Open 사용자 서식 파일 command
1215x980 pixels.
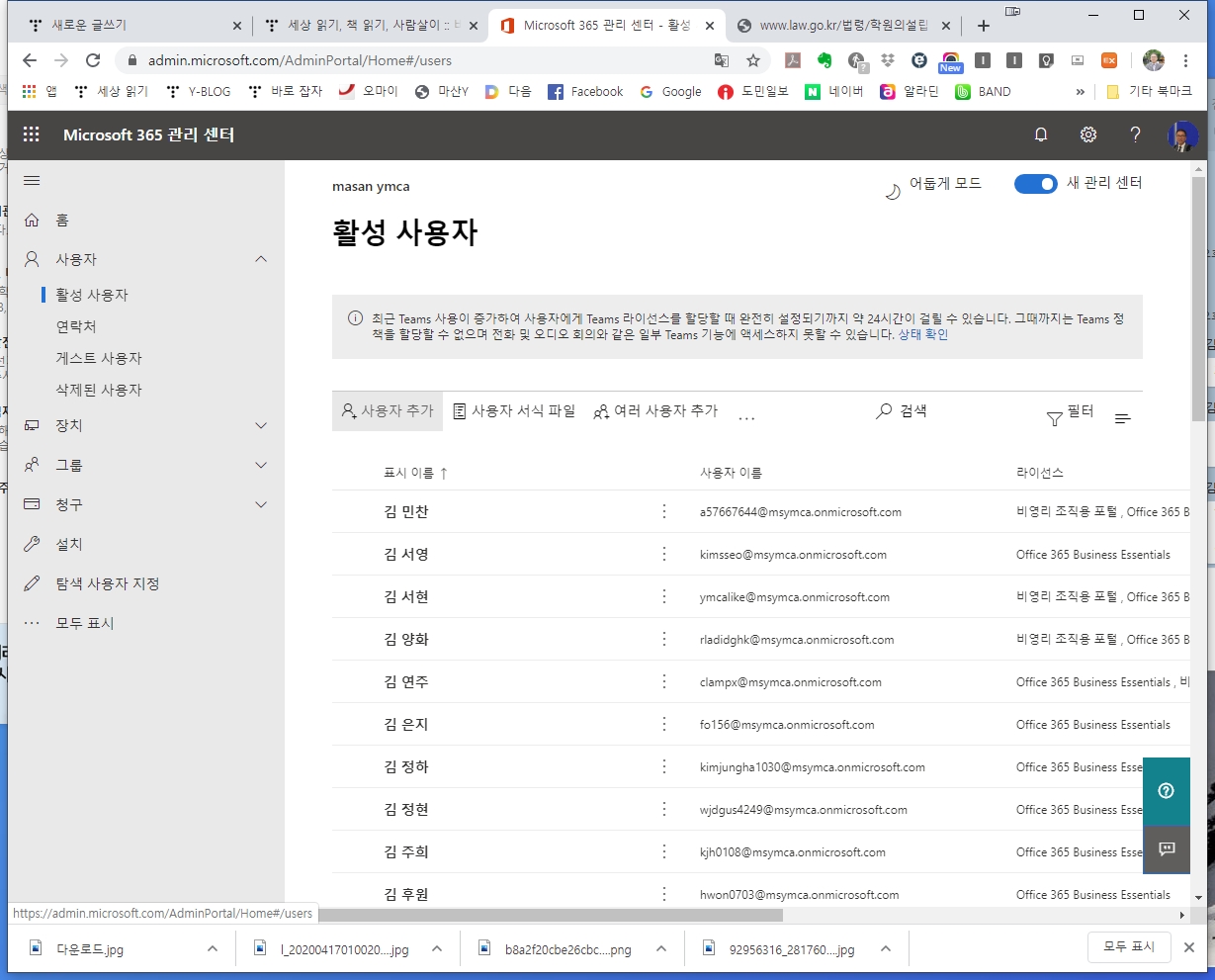(514, 410)
